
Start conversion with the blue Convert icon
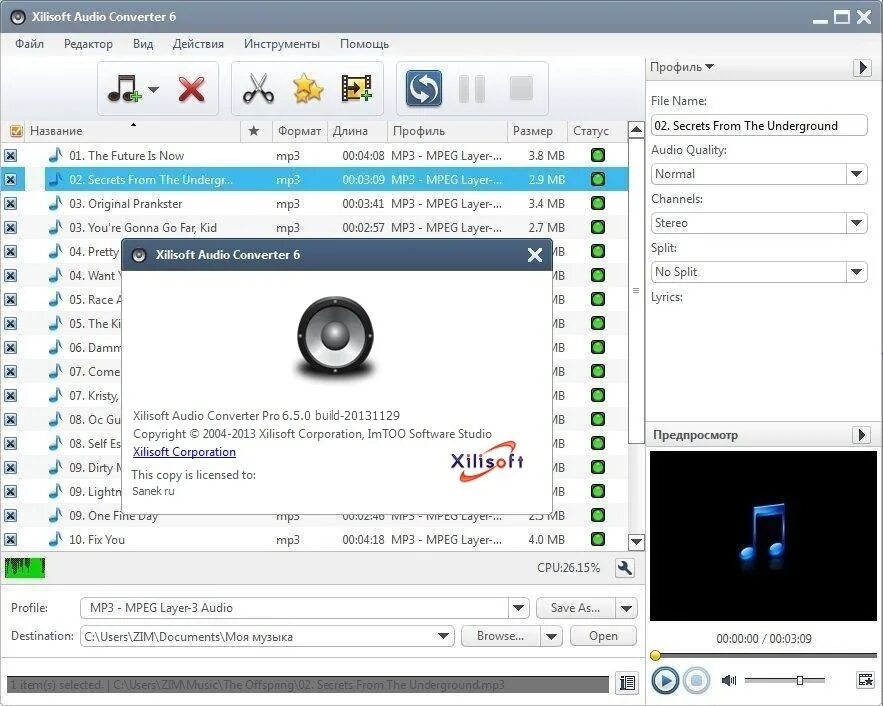coord(423,88)
